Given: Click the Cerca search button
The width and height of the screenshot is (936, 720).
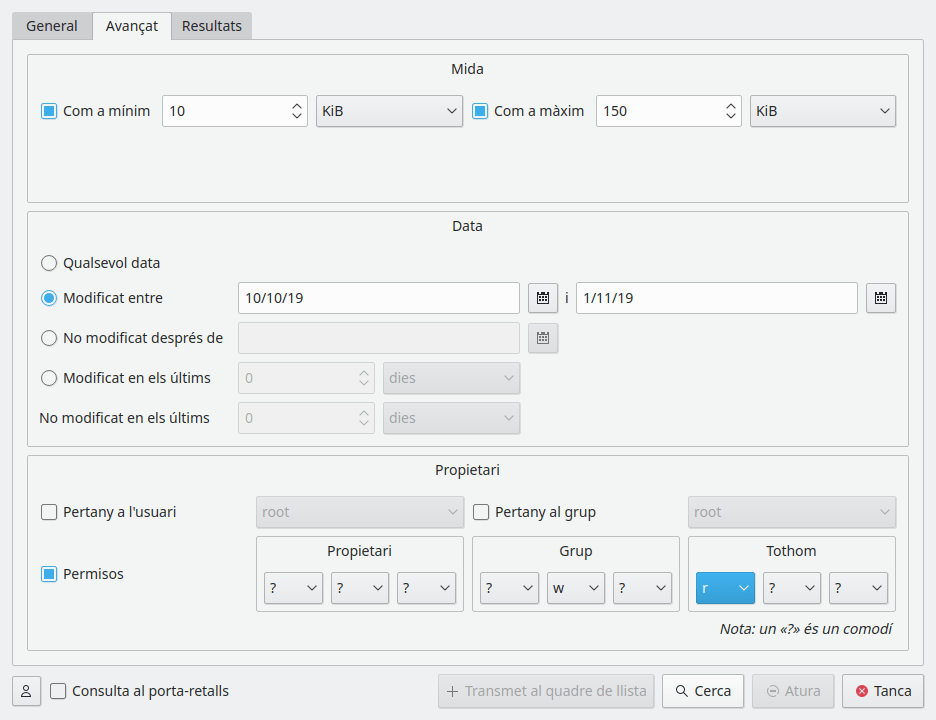Looking at the screenshot, I should point(702,691).
